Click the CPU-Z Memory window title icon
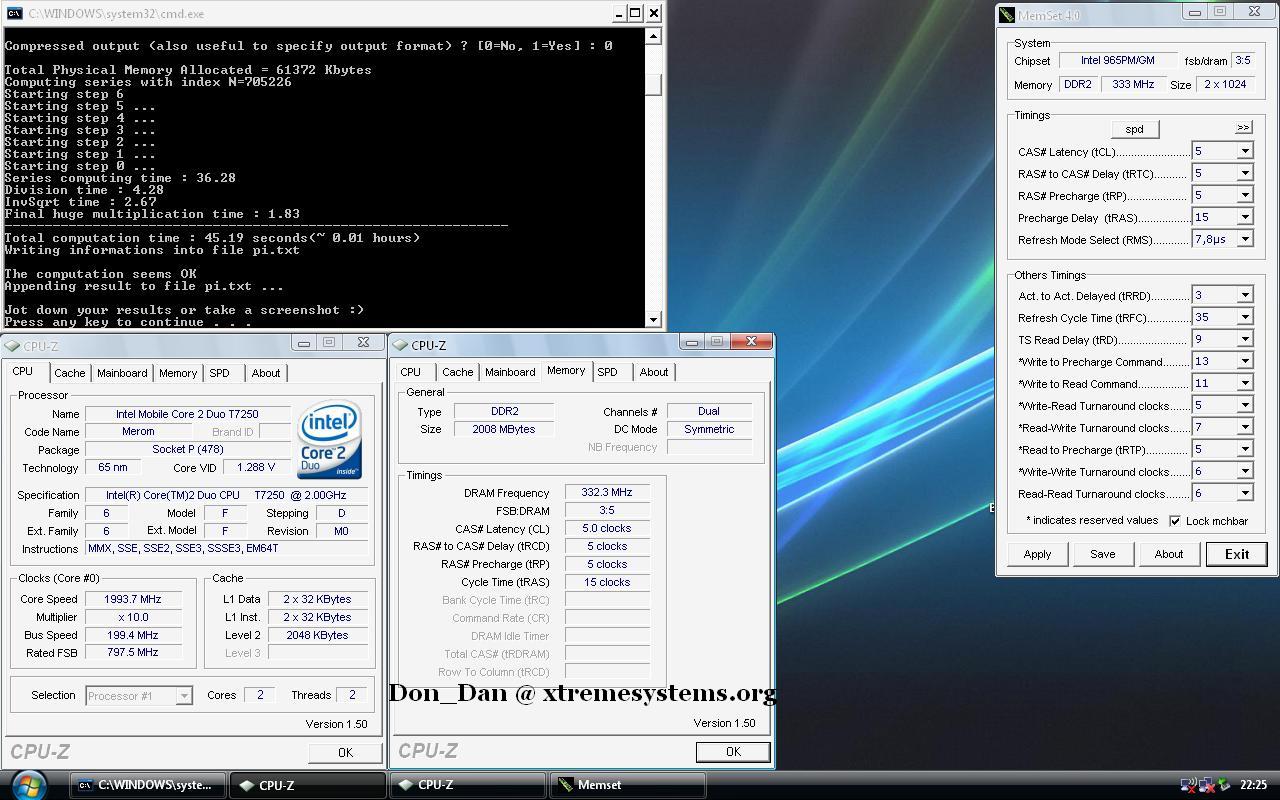Viewport: 1280px width, 800px height. point(401,345)
